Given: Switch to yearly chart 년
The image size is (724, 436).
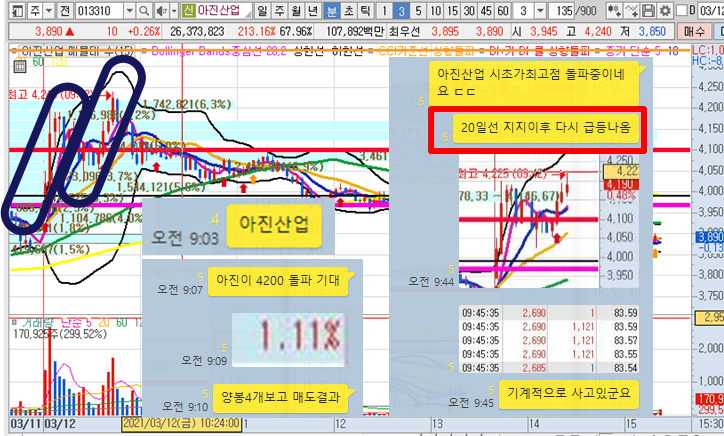Looking at the screenshot, I should tap(313, 10).
